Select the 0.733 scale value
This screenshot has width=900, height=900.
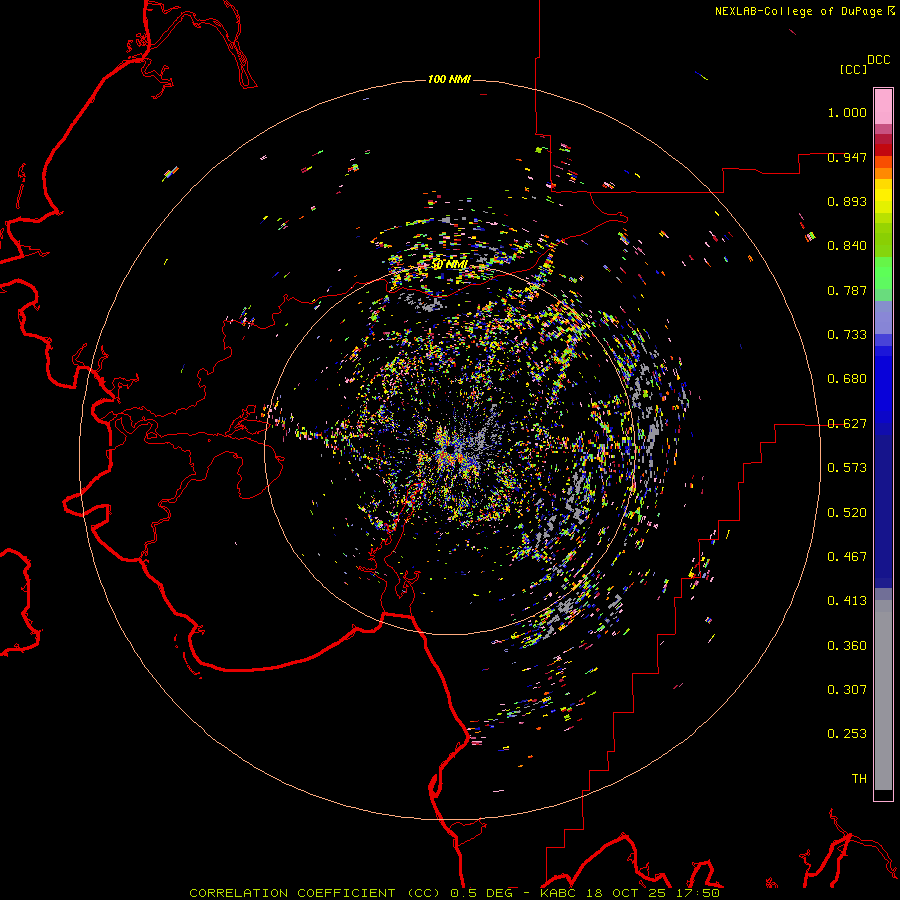847,335
